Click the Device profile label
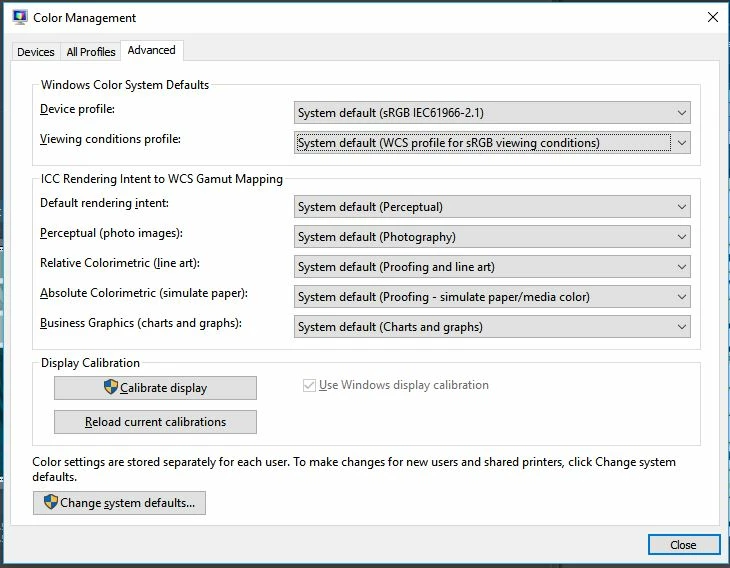 (x=77, y=109)
